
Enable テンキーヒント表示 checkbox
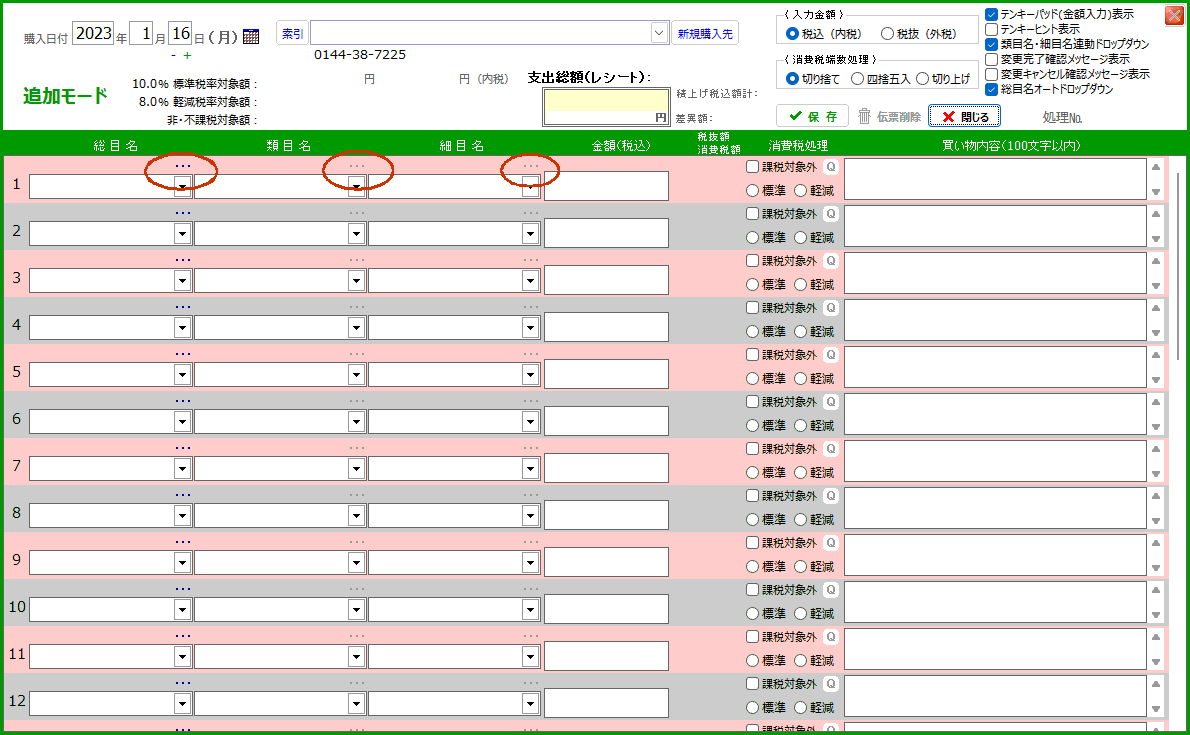[x=991, y=30]
